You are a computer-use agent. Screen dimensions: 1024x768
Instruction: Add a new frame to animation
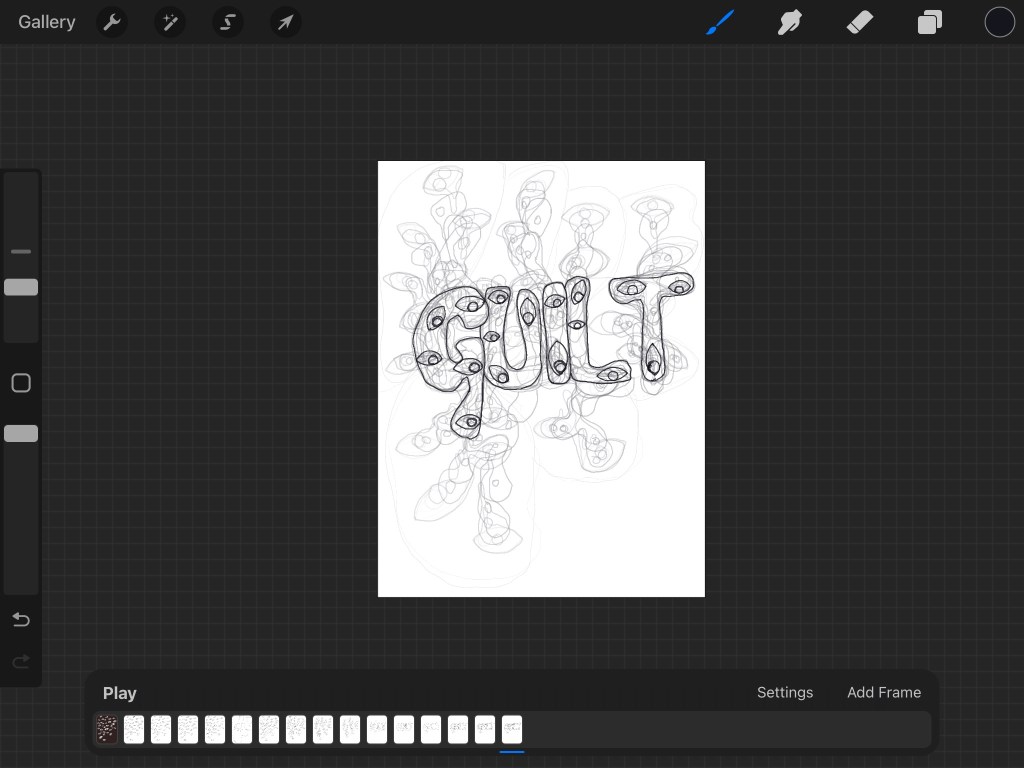[x=884, y=692]
